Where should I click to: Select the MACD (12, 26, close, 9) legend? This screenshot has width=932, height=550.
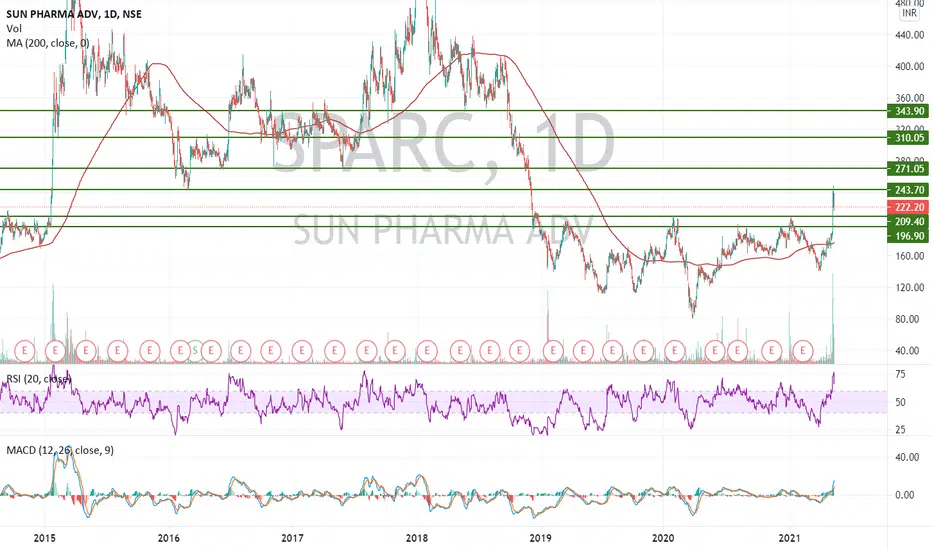coord(60,450)
